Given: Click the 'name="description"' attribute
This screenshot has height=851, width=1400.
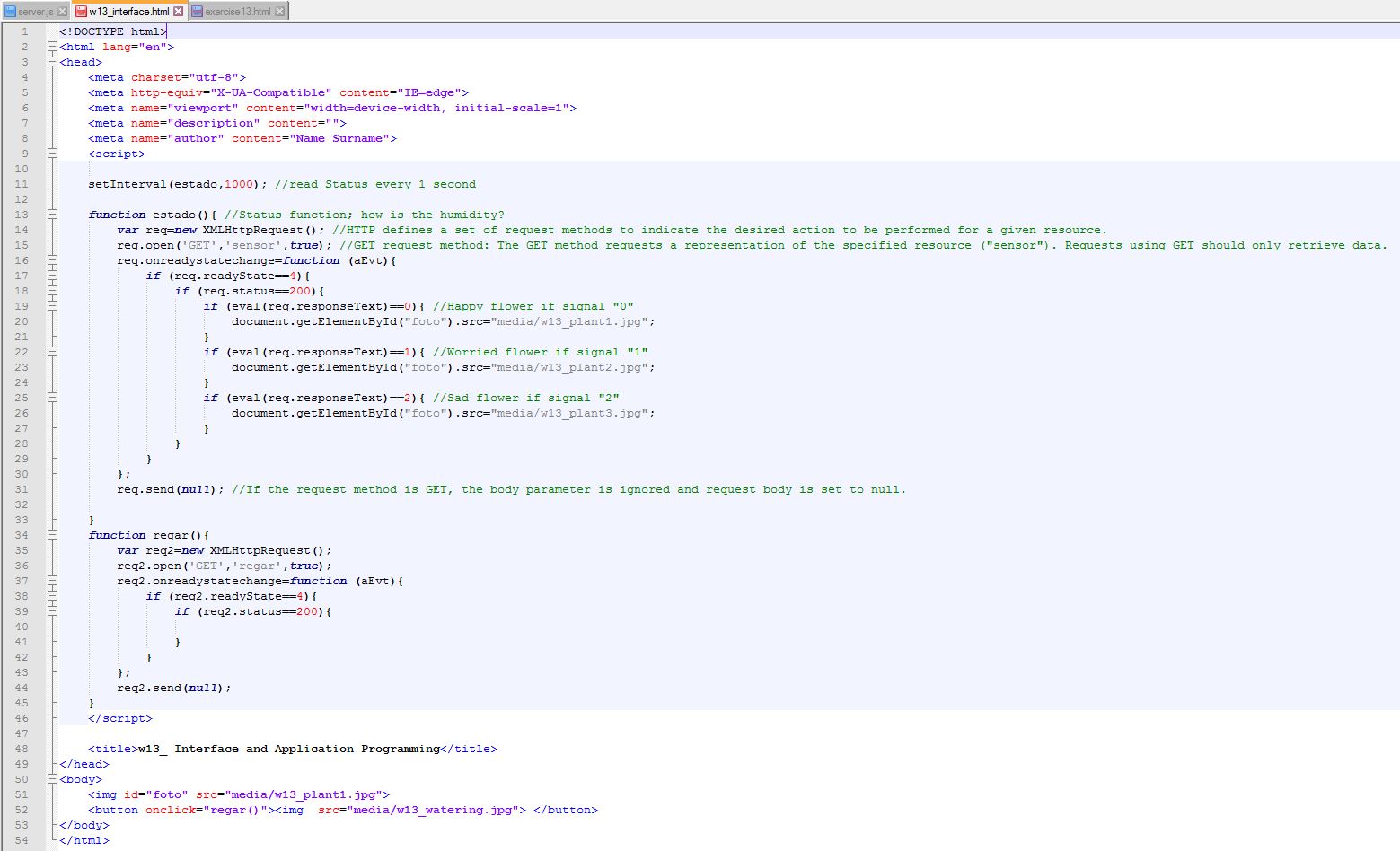Looking at the screenshot, I should 196,123.
